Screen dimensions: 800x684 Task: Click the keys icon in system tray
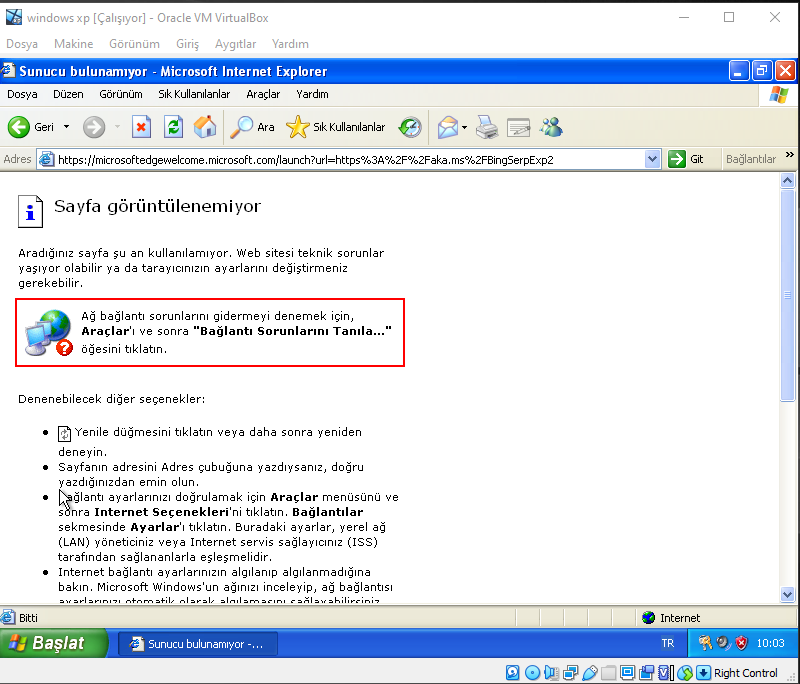tap(705, 643)
